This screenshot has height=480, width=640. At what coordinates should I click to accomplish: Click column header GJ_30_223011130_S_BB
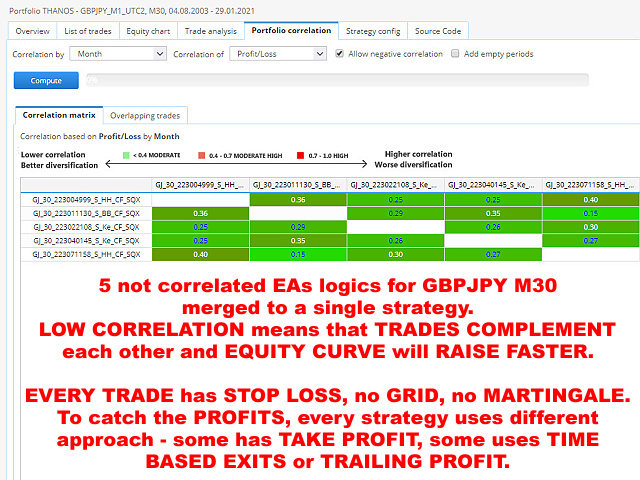click(x=297, y=185)
